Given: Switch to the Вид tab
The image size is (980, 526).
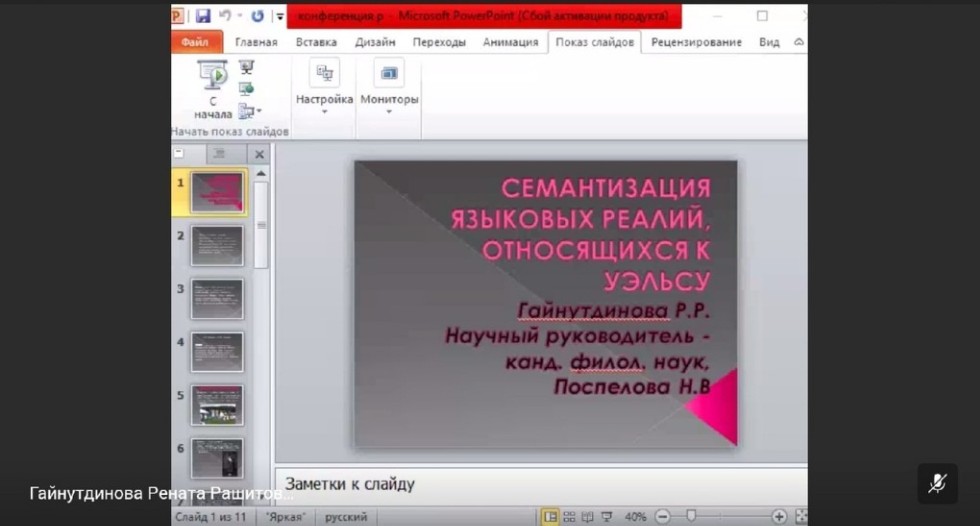Looking at the screenshot, I should (x=769, y=42).
